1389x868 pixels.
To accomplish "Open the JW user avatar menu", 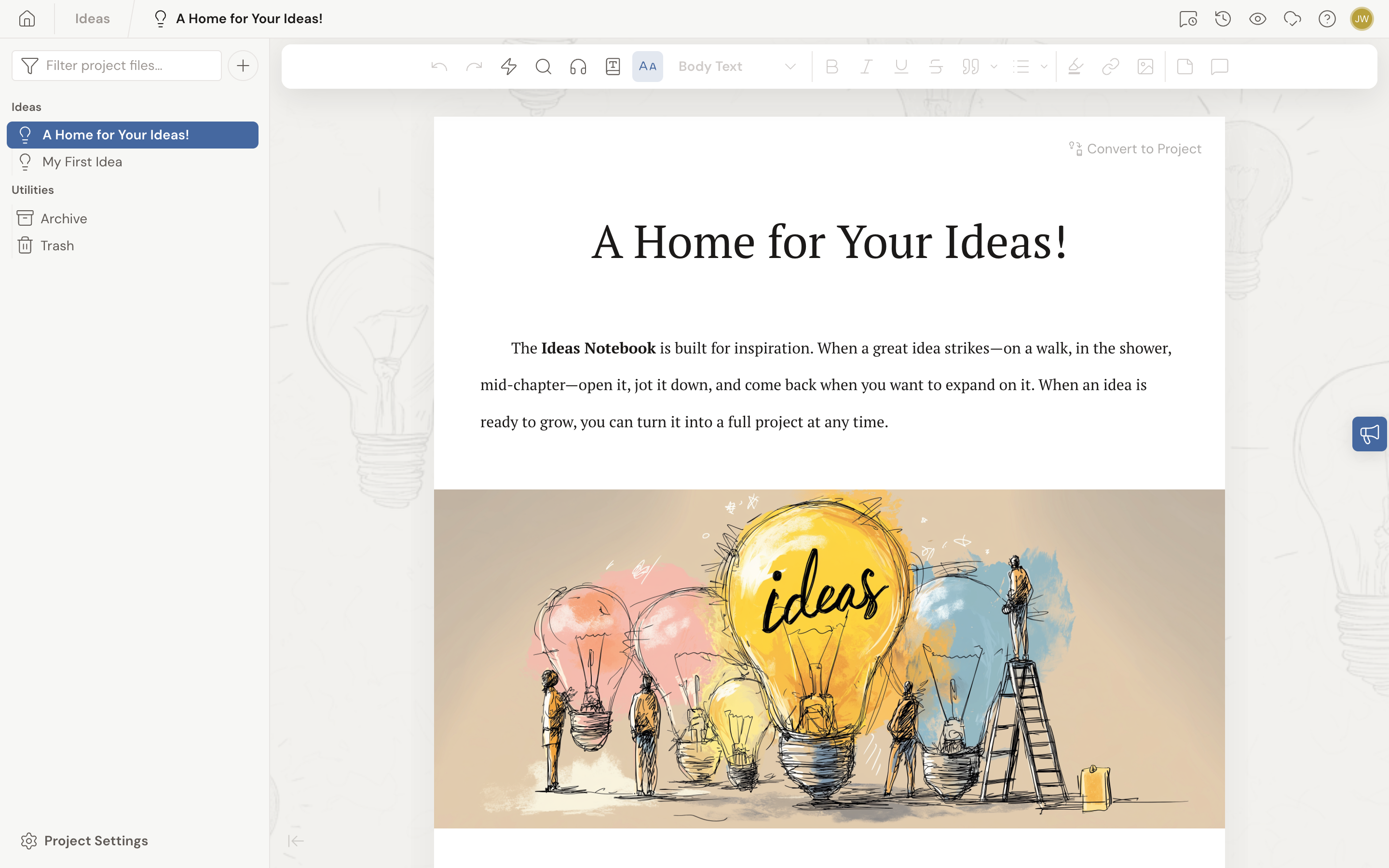I will (x=1362, y=19).
